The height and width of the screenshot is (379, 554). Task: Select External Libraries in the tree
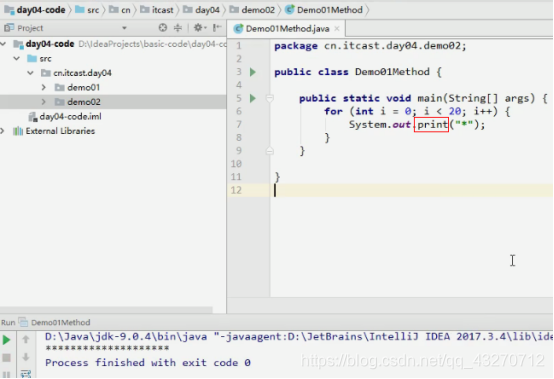(60, 131)
